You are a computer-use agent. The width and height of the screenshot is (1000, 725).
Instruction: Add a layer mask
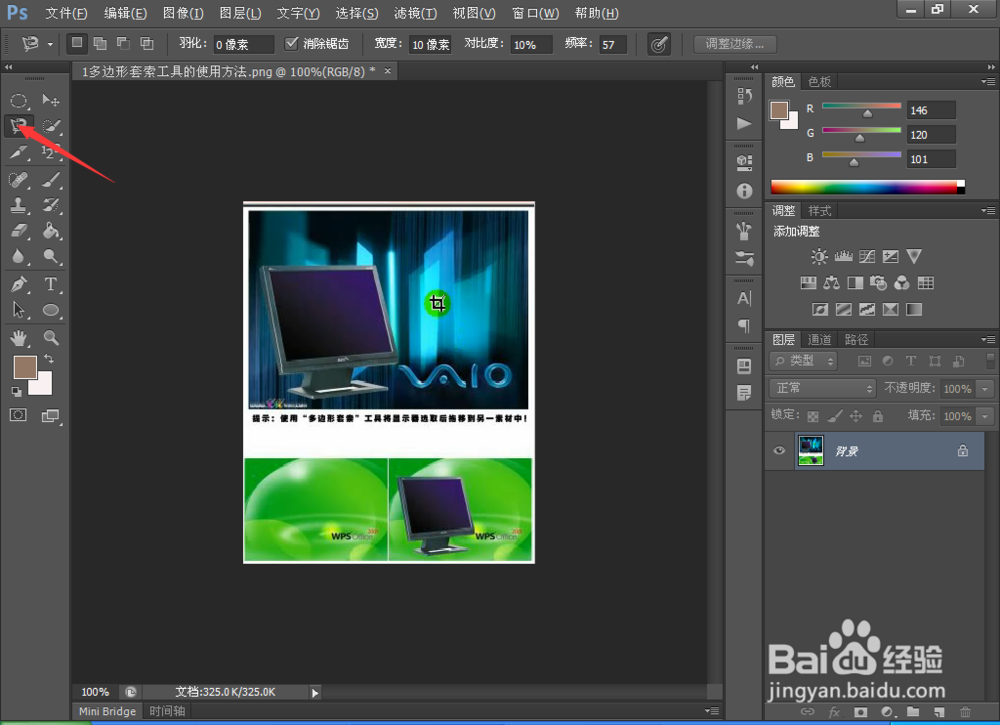point(860,712)
